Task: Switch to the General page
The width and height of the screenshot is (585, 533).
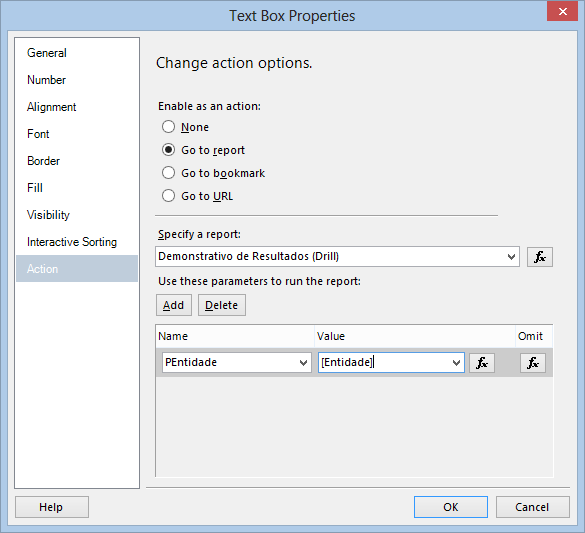Action: (x=47, y=53)
